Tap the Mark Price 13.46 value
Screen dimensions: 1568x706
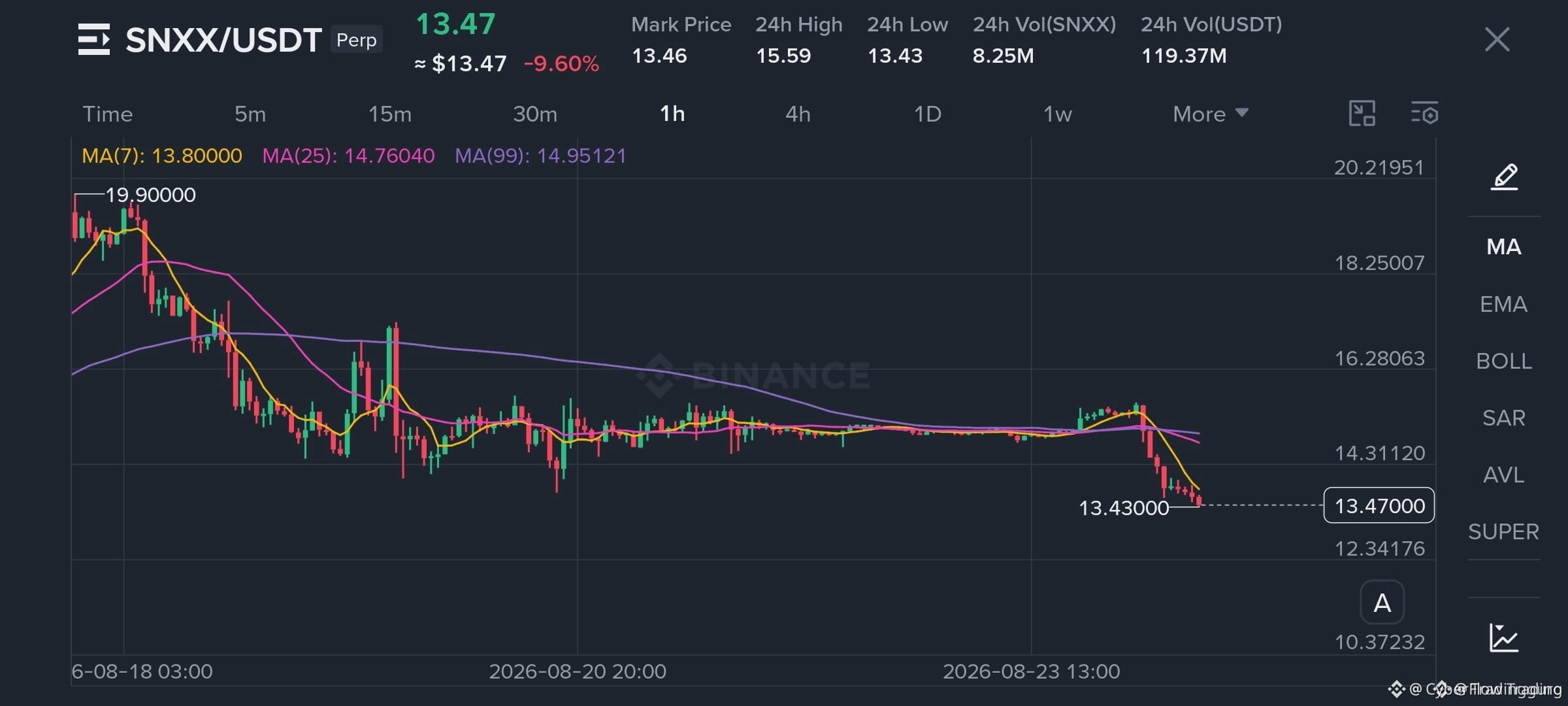(x=659, y=56)
